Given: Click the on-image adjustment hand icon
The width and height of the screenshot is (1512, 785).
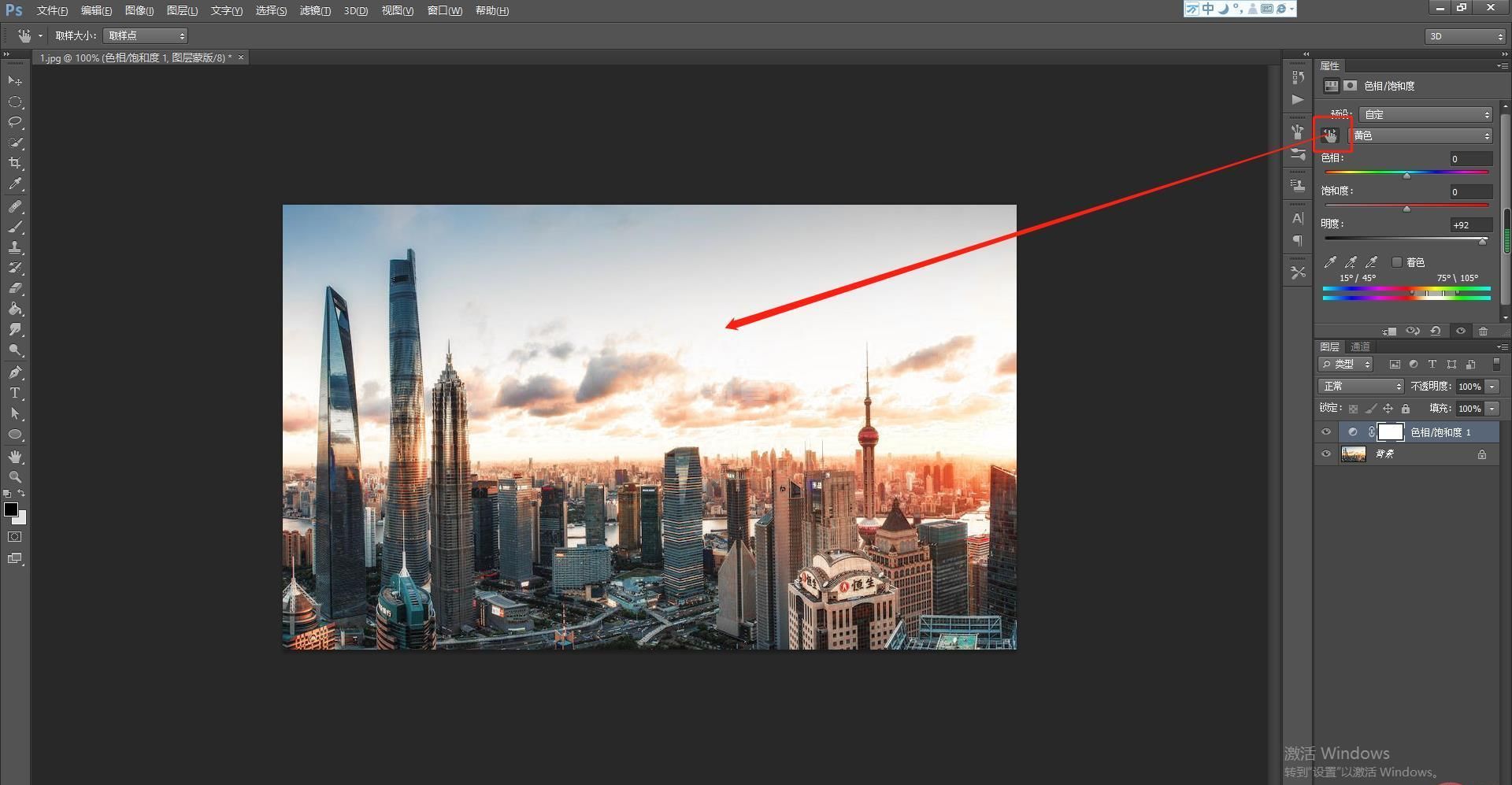Looking at the screenshot, I should coord(1330,136).
